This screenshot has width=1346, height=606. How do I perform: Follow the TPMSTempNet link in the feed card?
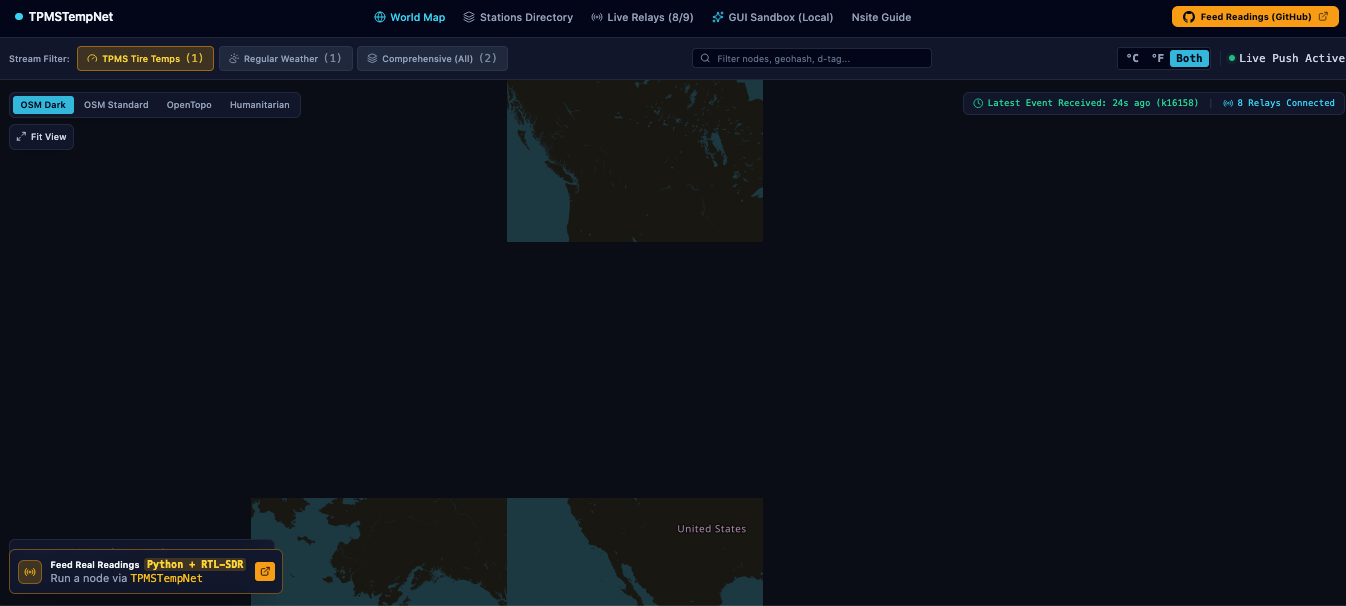click(x=166, y=578)
